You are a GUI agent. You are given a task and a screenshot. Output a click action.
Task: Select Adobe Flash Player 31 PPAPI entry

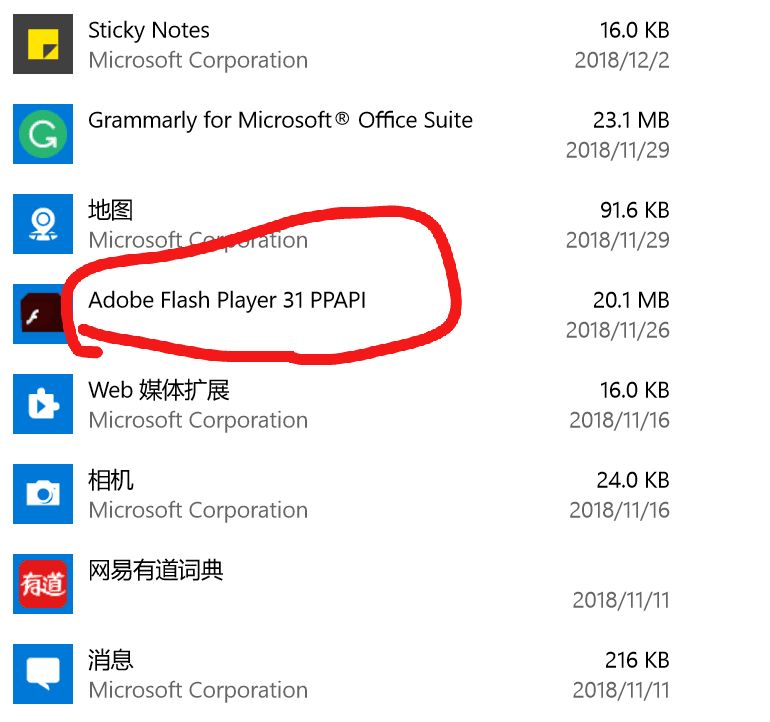click(x=227, y=300)
